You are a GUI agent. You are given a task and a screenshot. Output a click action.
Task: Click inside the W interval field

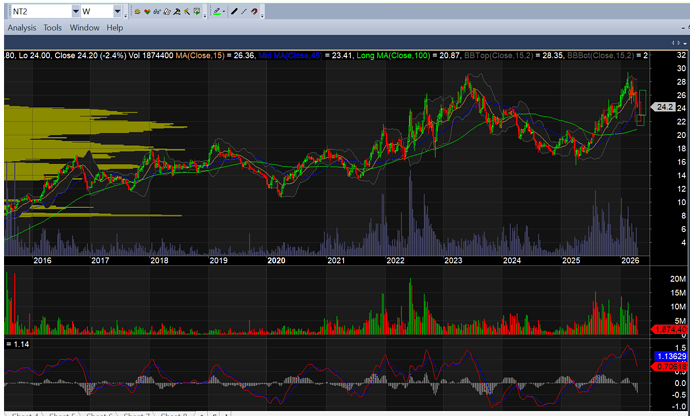(97, 11)
